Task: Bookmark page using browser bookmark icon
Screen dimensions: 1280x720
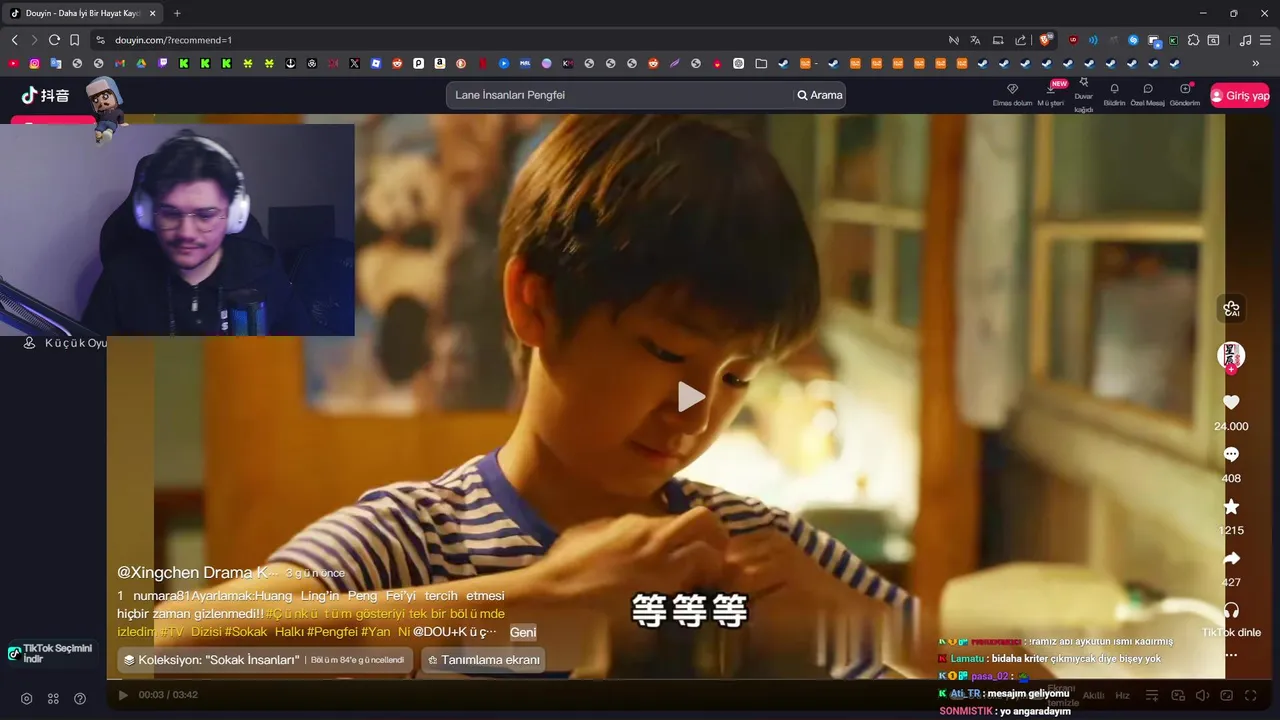Action: click(74, 40)
